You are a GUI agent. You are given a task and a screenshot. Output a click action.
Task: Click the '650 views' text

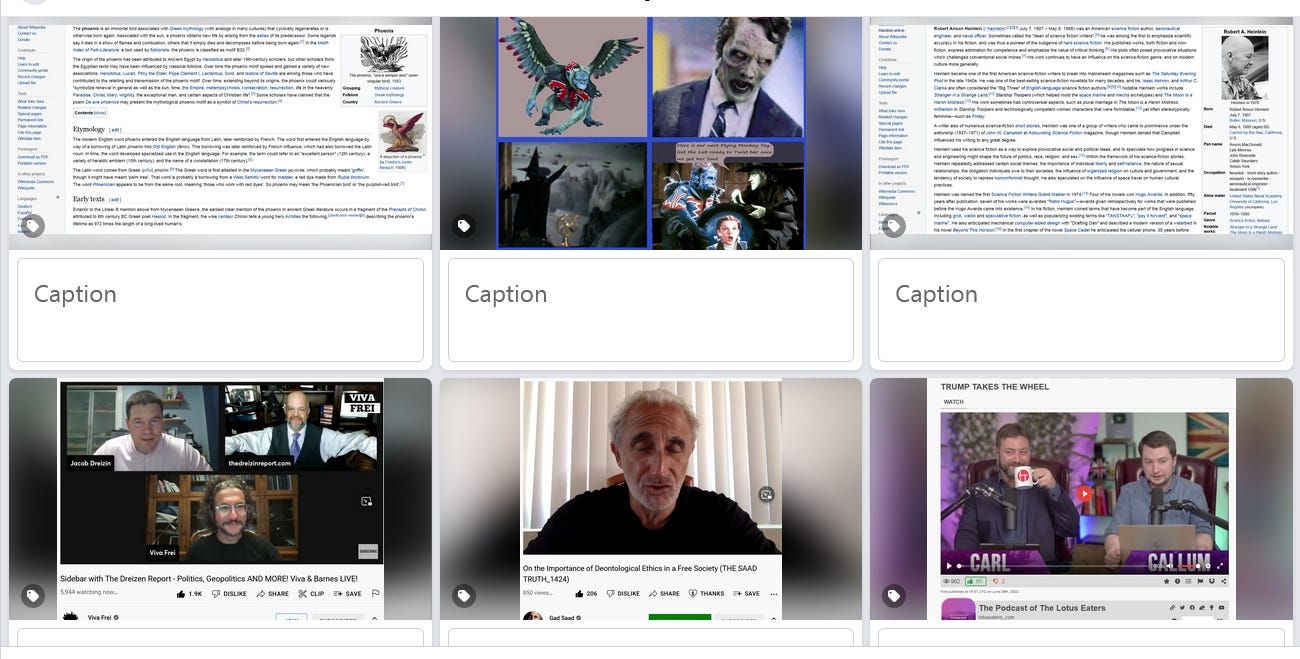537,593
